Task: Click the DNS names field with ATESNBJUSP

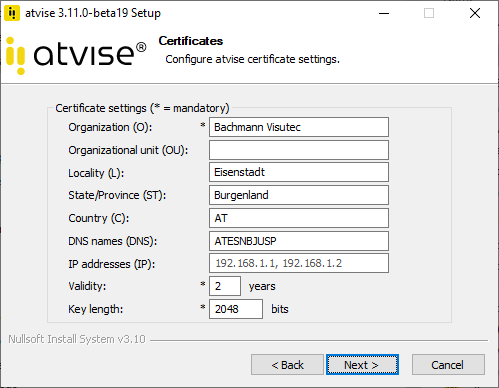Action: [x=299, y=241]
